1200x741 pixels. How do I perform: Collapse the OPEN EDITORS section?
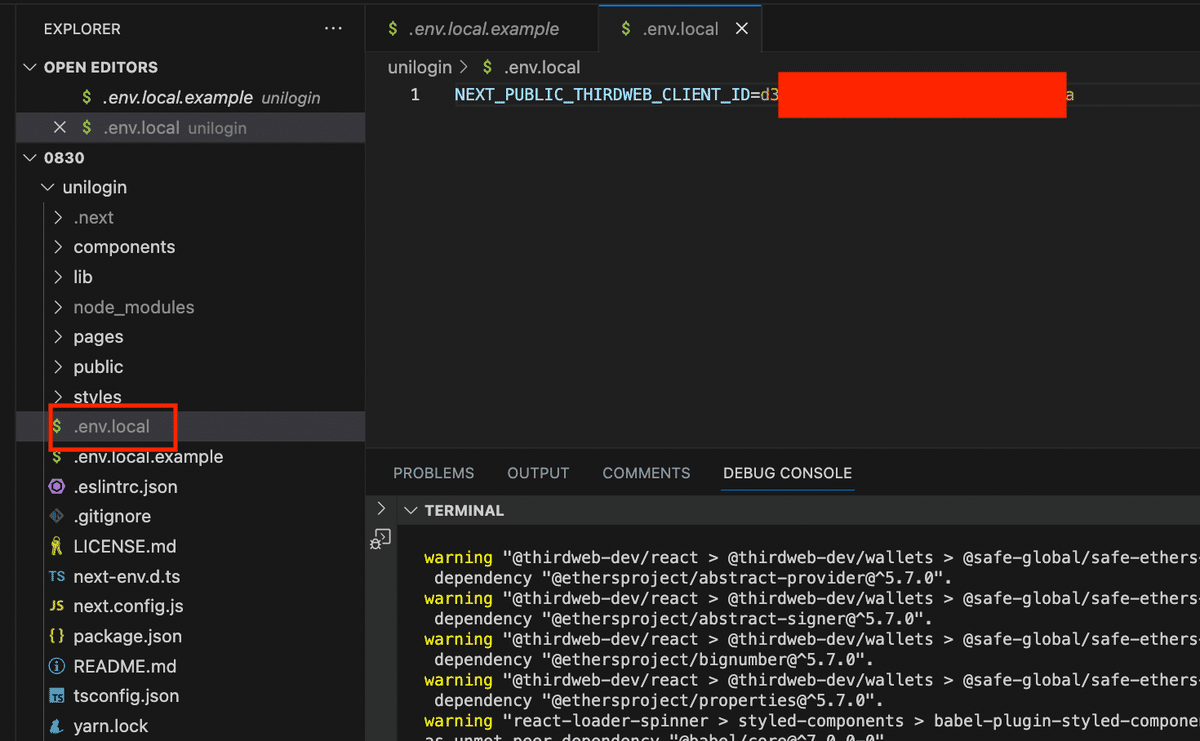pyautogui.click(x=29, y=67)
